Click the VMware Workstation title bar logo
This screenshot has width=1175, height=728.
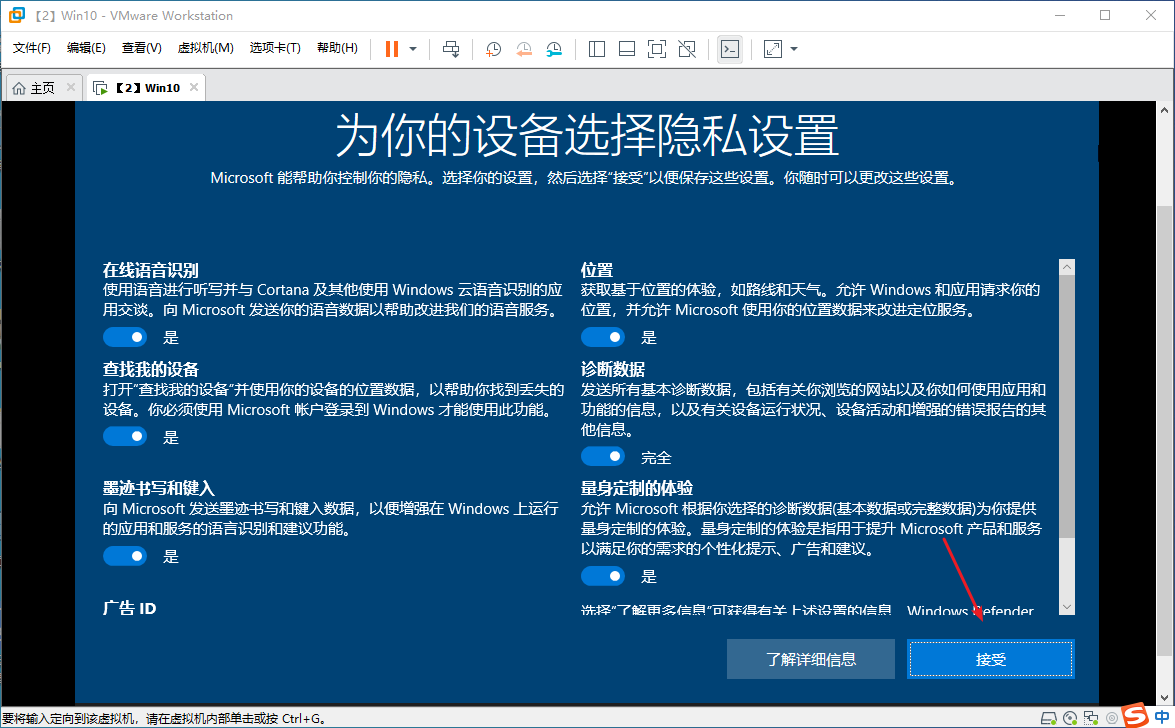point(16,15)
